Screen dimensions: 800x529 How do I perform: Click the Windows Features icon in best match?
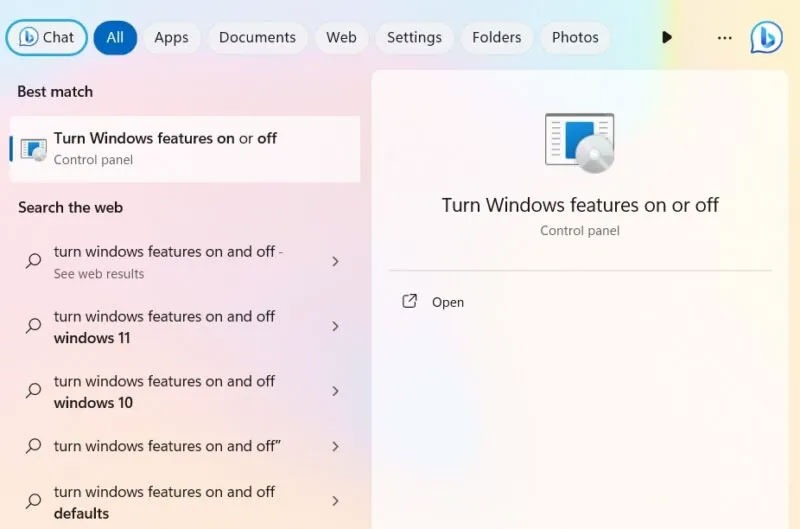[x=34, y=149]
